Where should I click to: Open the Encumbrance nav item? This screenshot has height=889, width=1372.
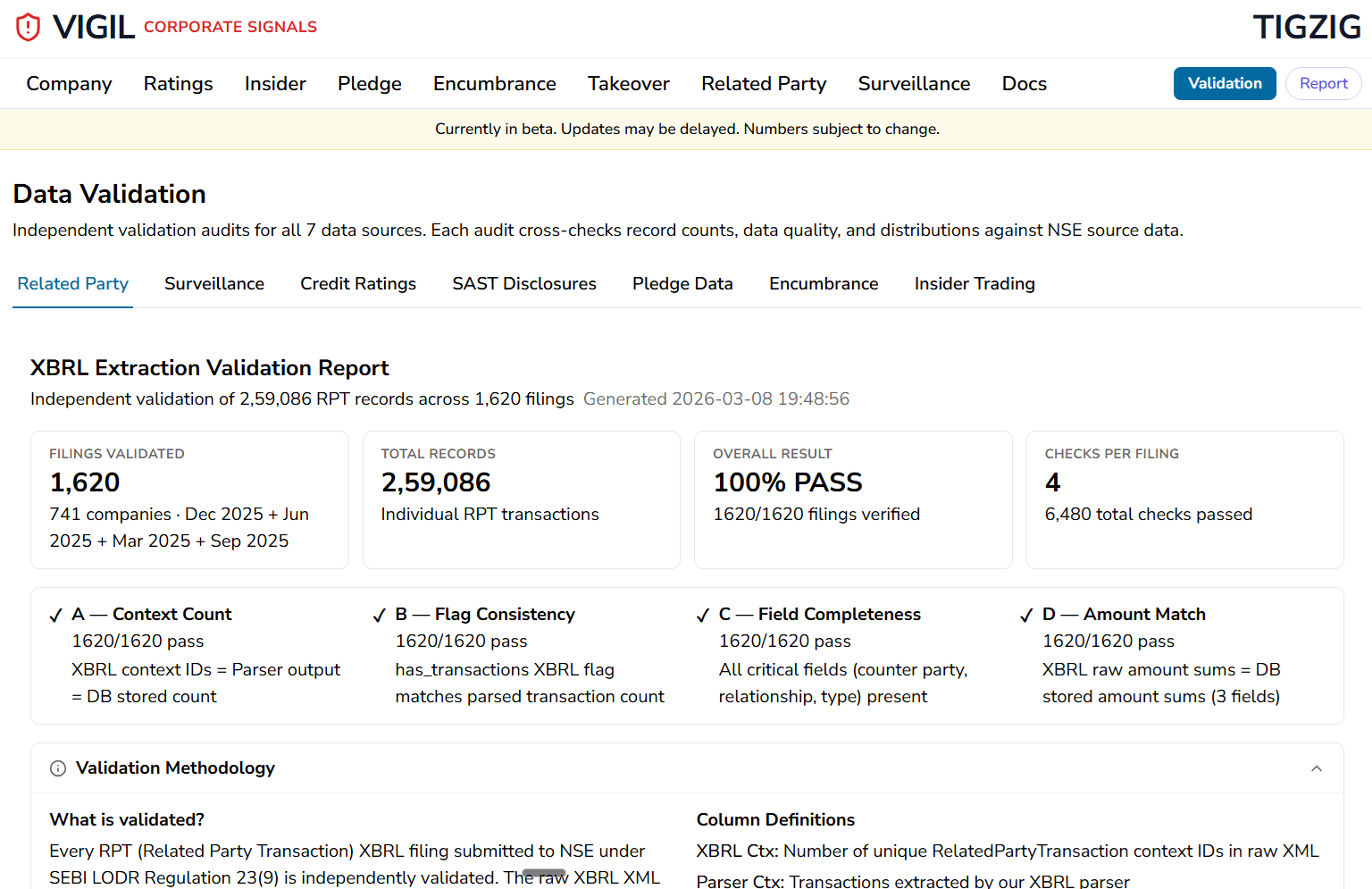(495, 84)
